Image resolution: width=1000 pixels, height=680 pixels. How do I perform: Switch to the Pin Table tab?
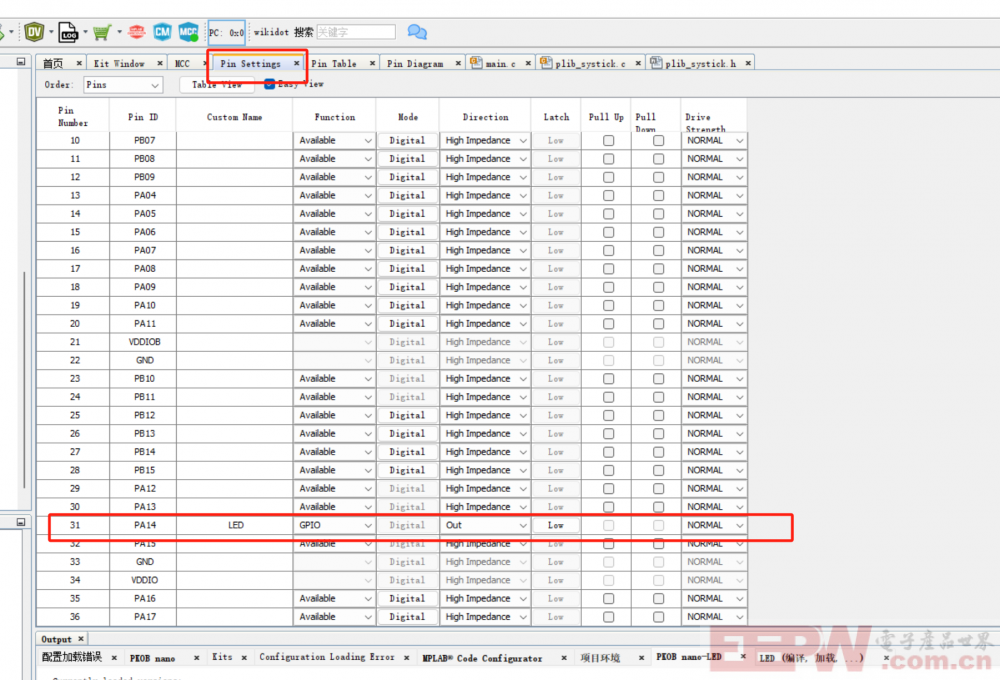point(334,63)
